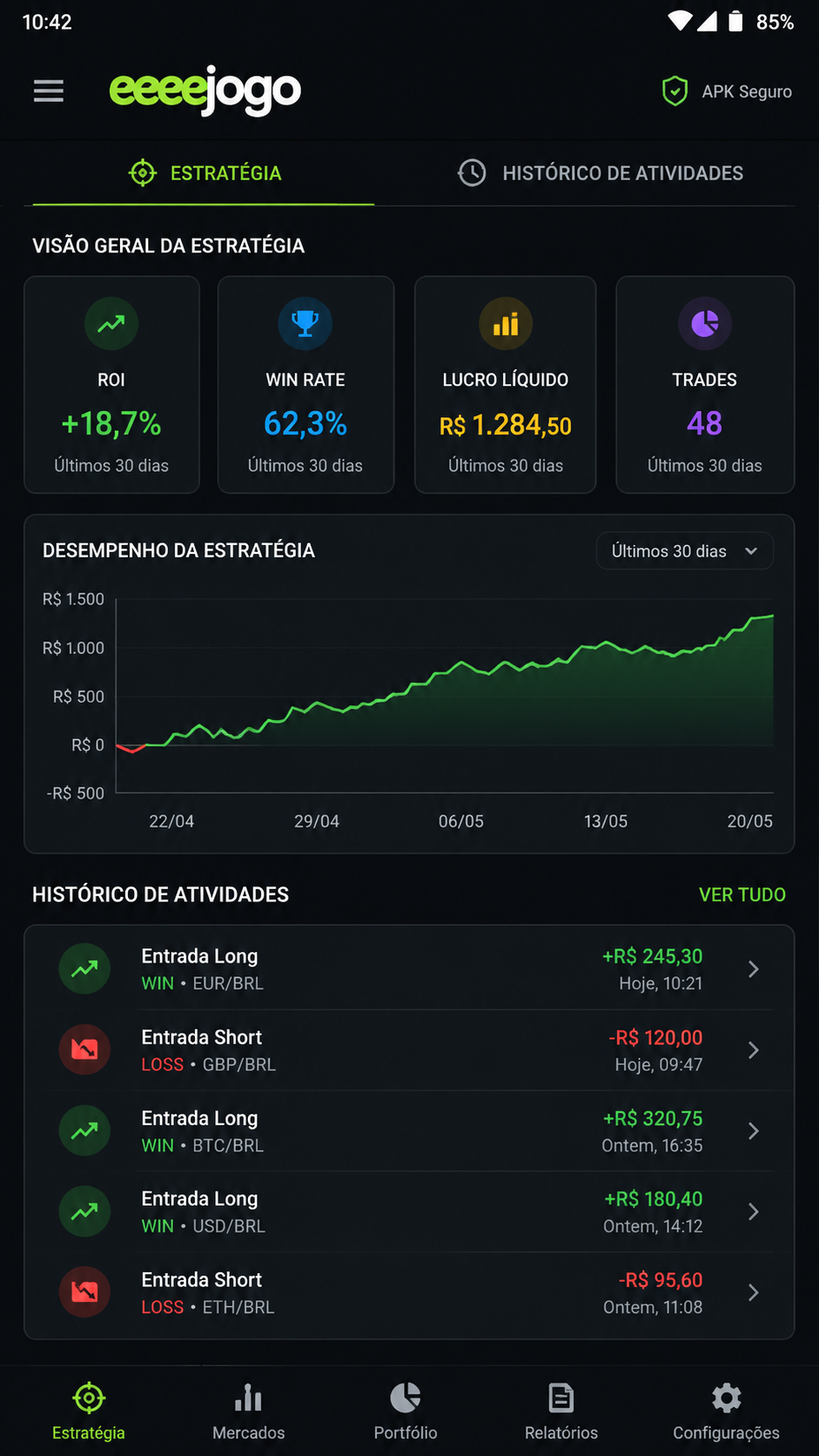Select the Estratégia top tab
Viewport: 819px width, 1456px height.
pos(205,172)
